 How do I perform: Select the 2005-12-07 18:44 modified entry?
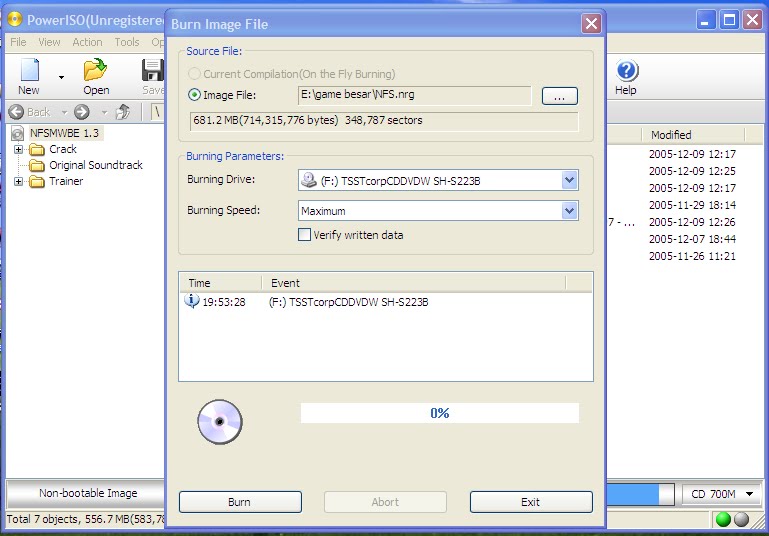click(692, 239)
